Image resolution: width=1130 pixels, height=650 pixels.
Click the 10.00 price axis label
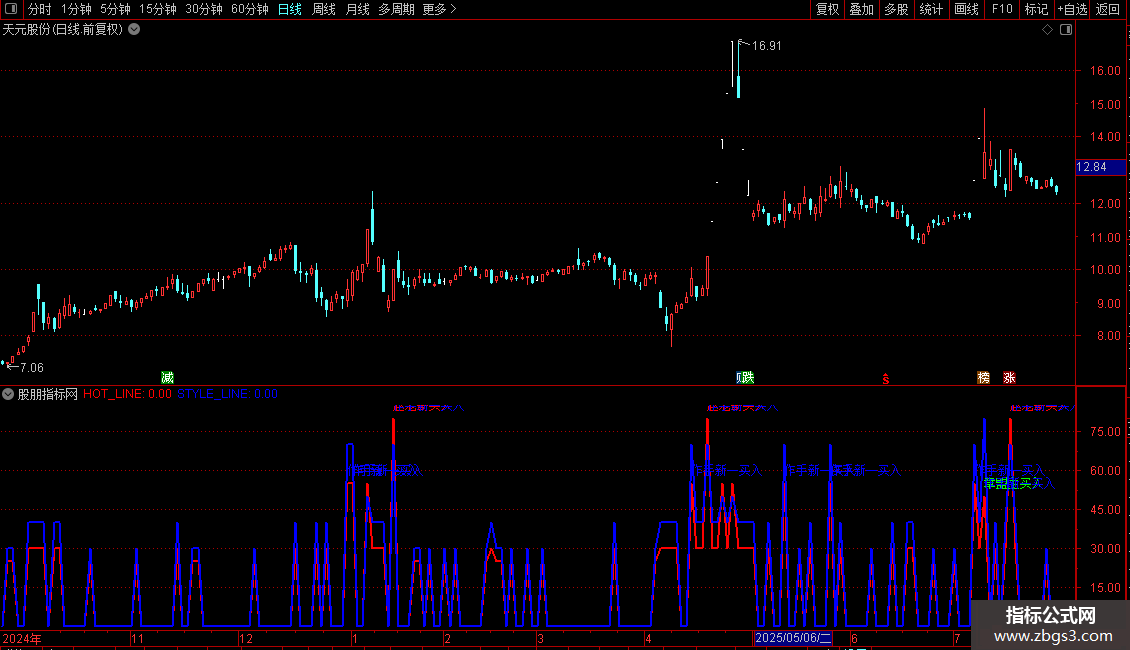(x=1105, y=270)
